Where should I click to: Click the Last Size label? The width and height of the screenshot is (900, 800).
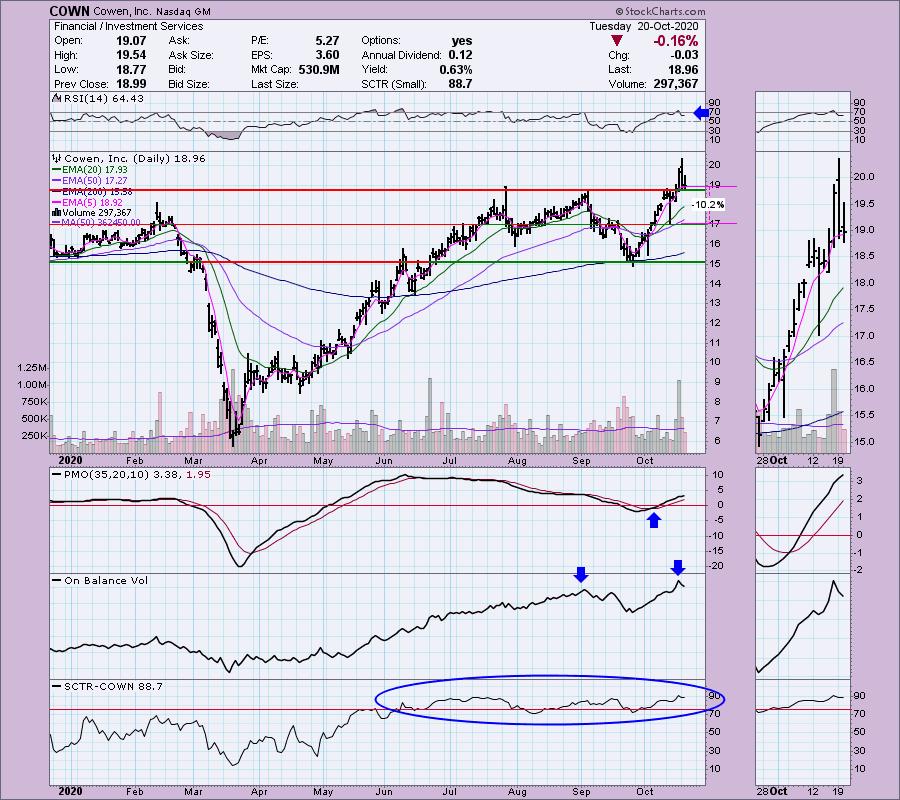point(274,84)
